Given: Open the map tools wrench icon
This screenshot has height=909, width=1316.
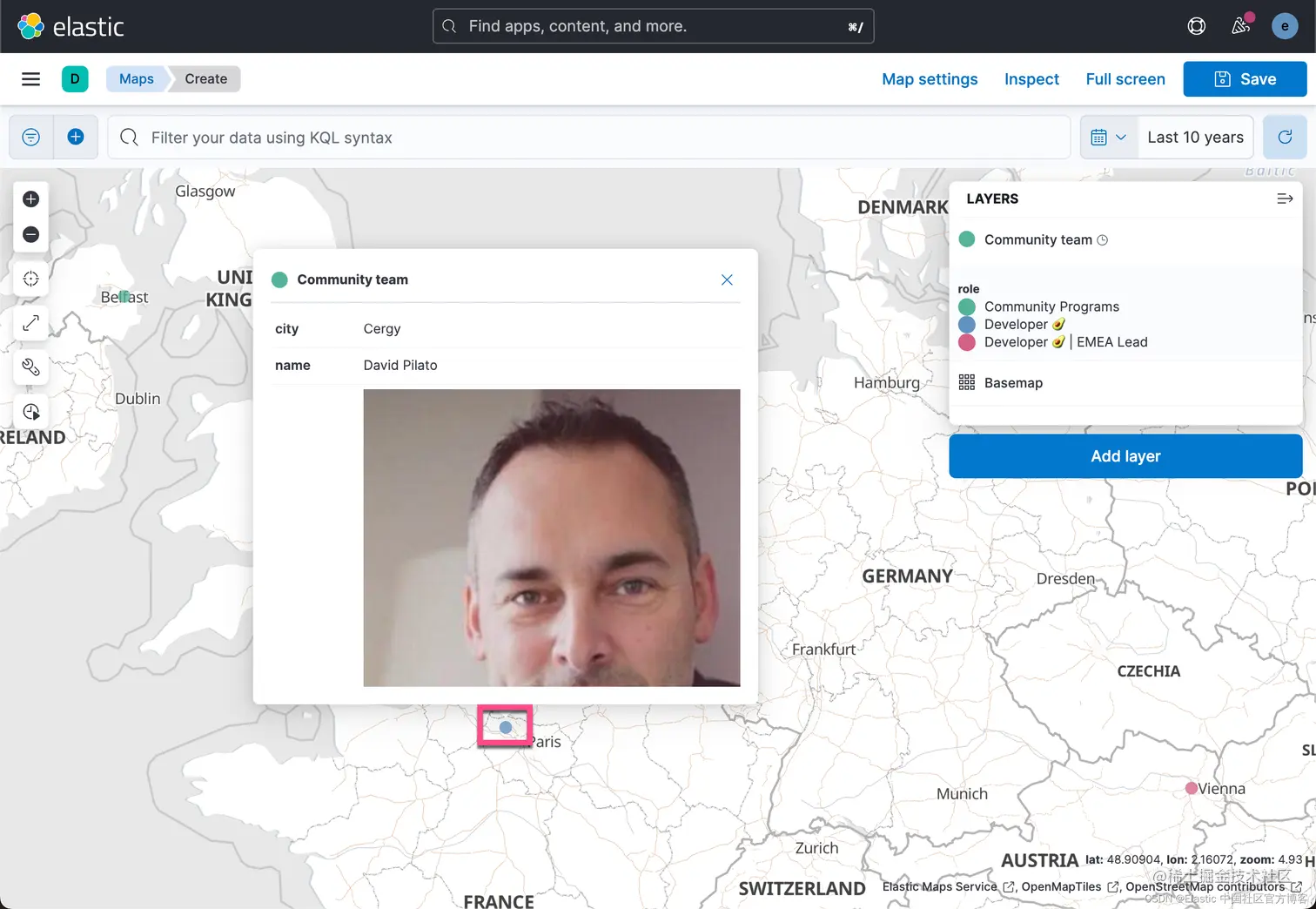Looking at the screenshot, I should 31,367.
